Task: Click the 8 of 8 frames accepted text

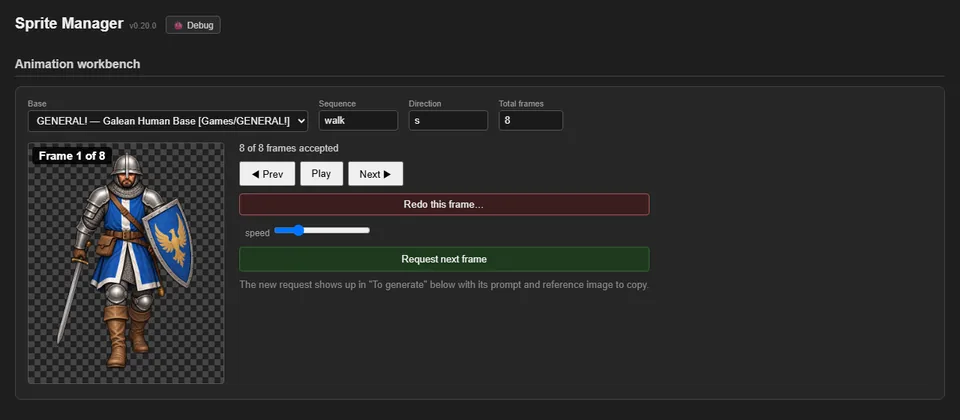Action: [289, 148]
